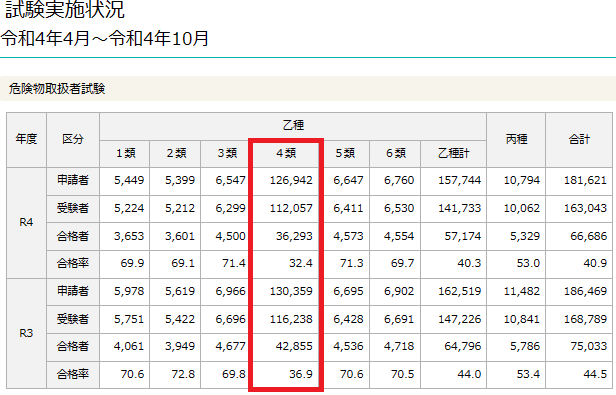
Task: Select the 1類 column header
Action: click(125, 153)
